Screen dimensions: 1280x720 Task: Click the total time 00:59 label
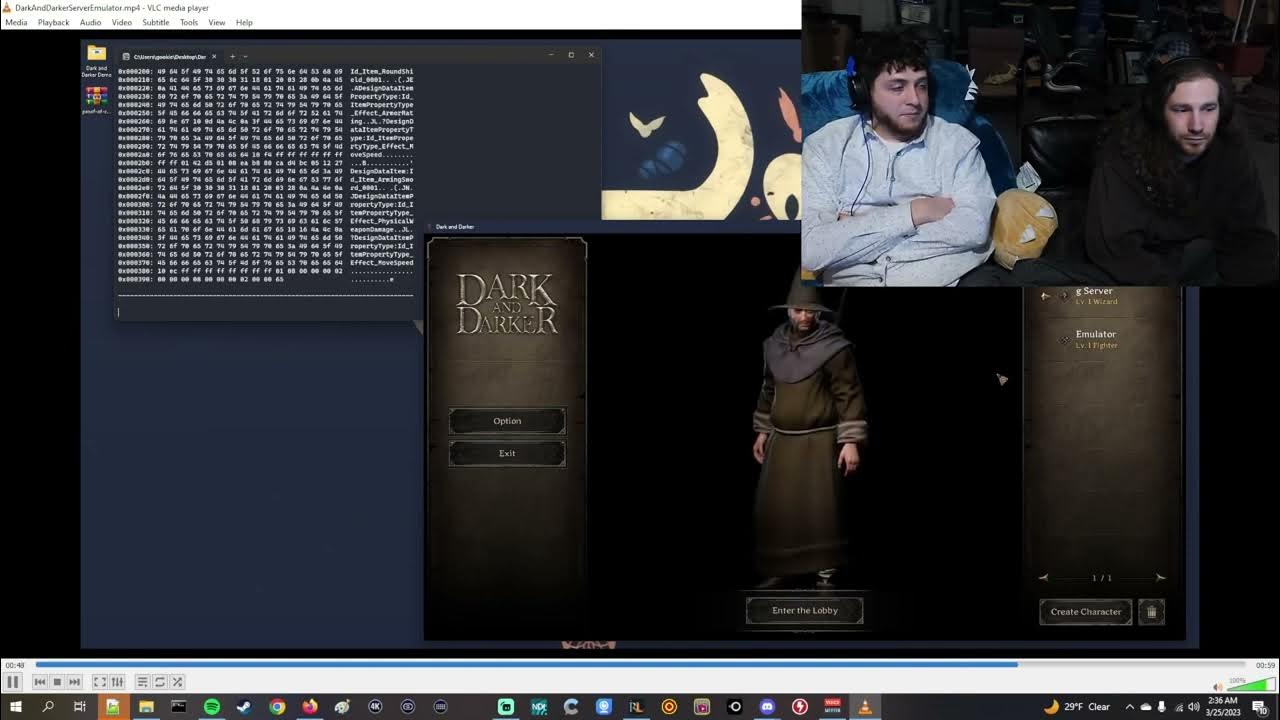pos(1265,665)
